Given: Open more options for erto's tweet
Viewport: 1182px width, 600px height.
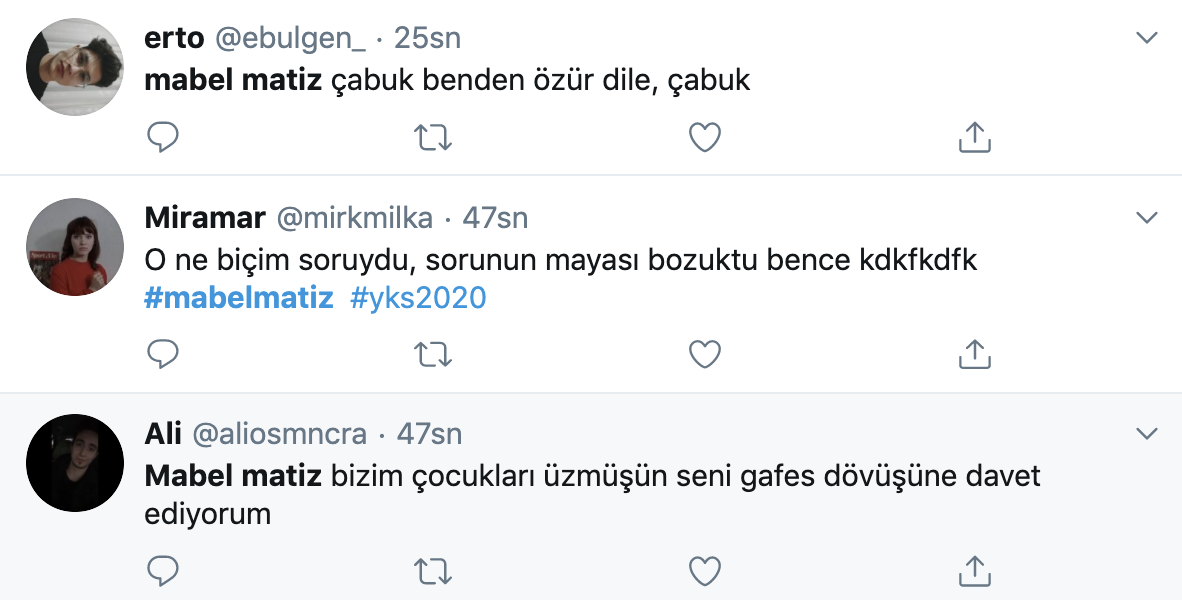Looking at the screenshot, I should 1147,39.
